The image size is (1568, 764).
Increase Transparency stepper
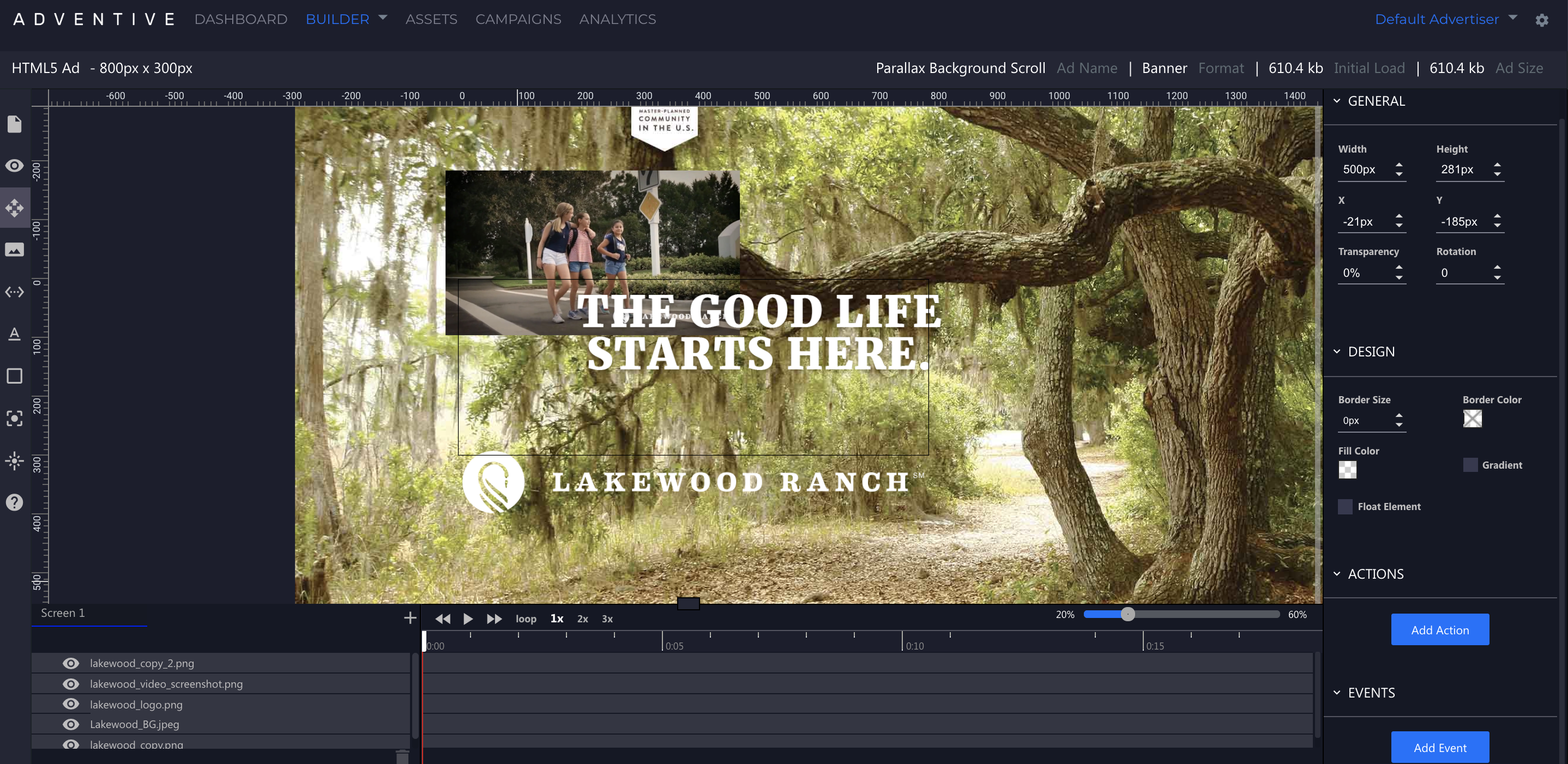[x=1399, y=268]
